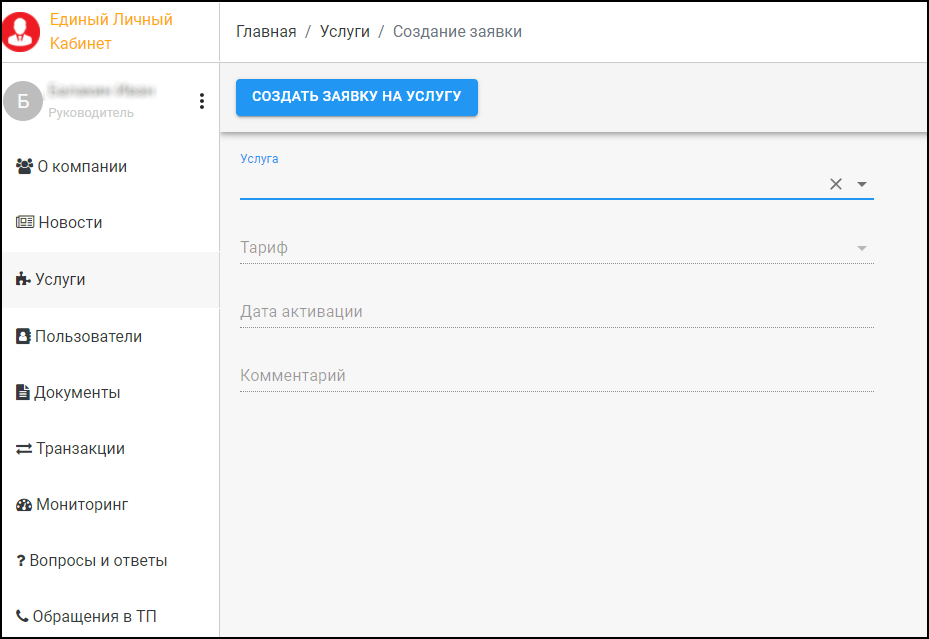The image size is (929, 639).
Task: Click the gauge icon beside Мониторинг
Action: coord(24,505)
